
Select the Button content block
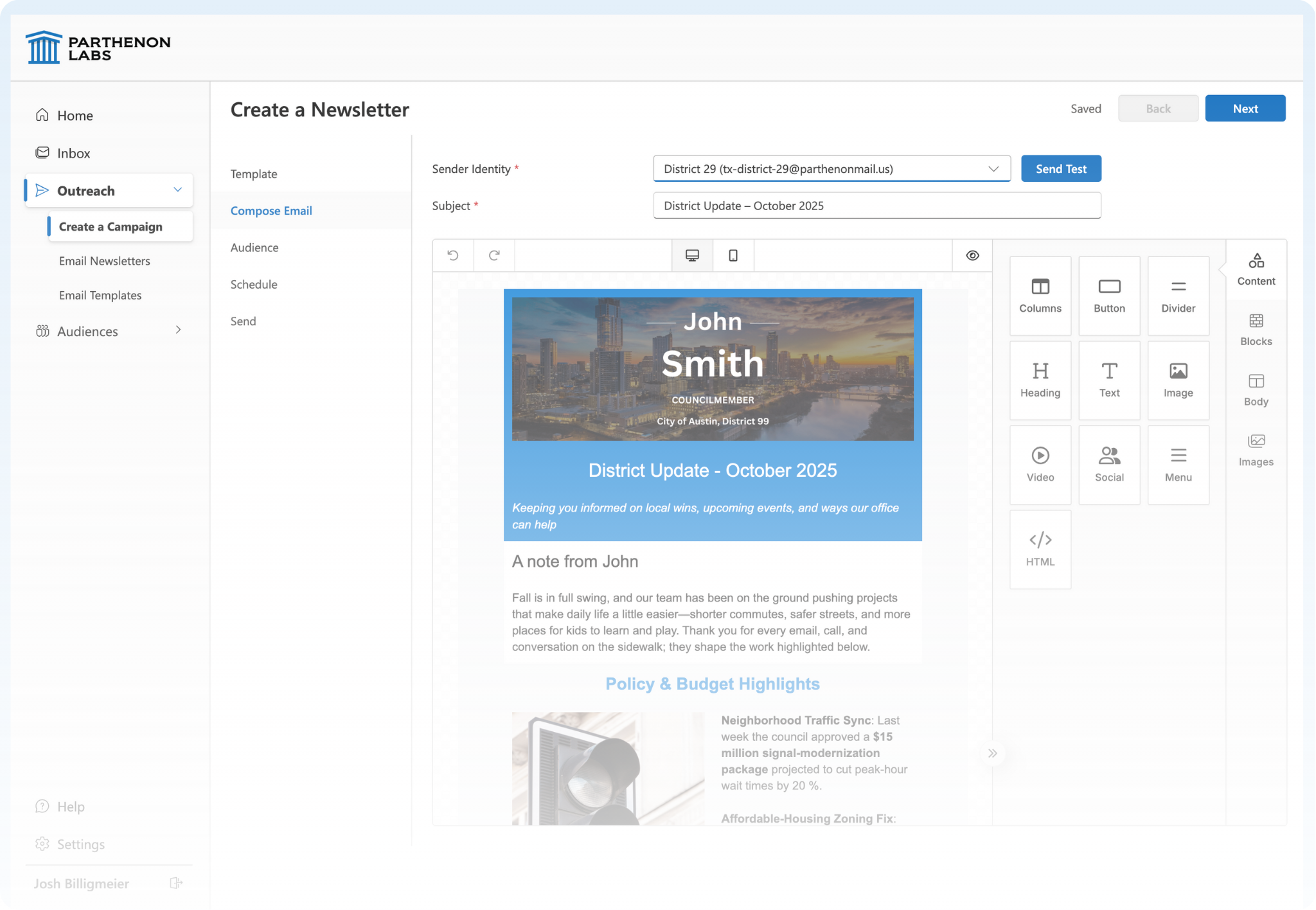[1109, 296]
